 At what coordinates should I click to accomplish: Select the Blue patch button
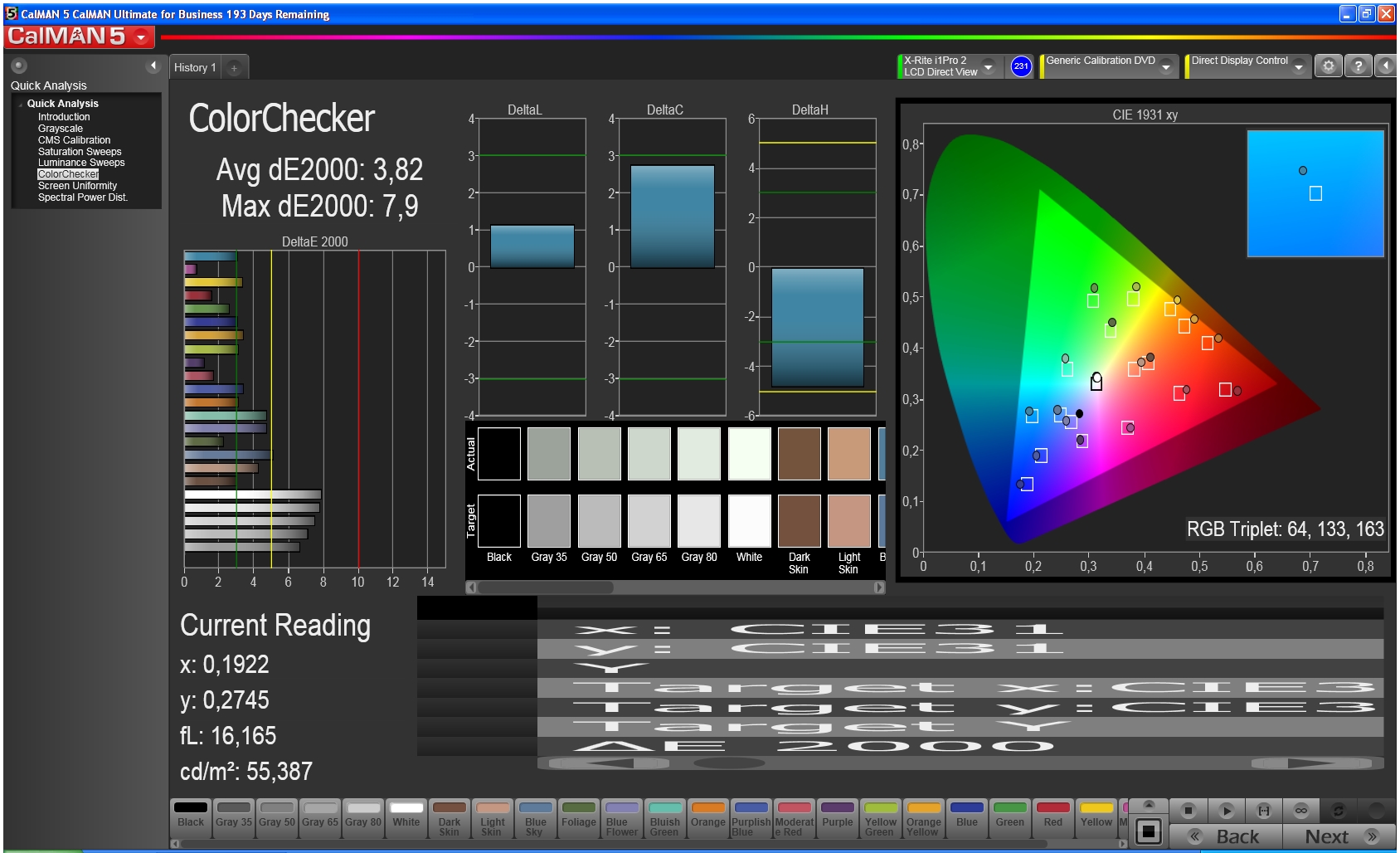(967, 818)
